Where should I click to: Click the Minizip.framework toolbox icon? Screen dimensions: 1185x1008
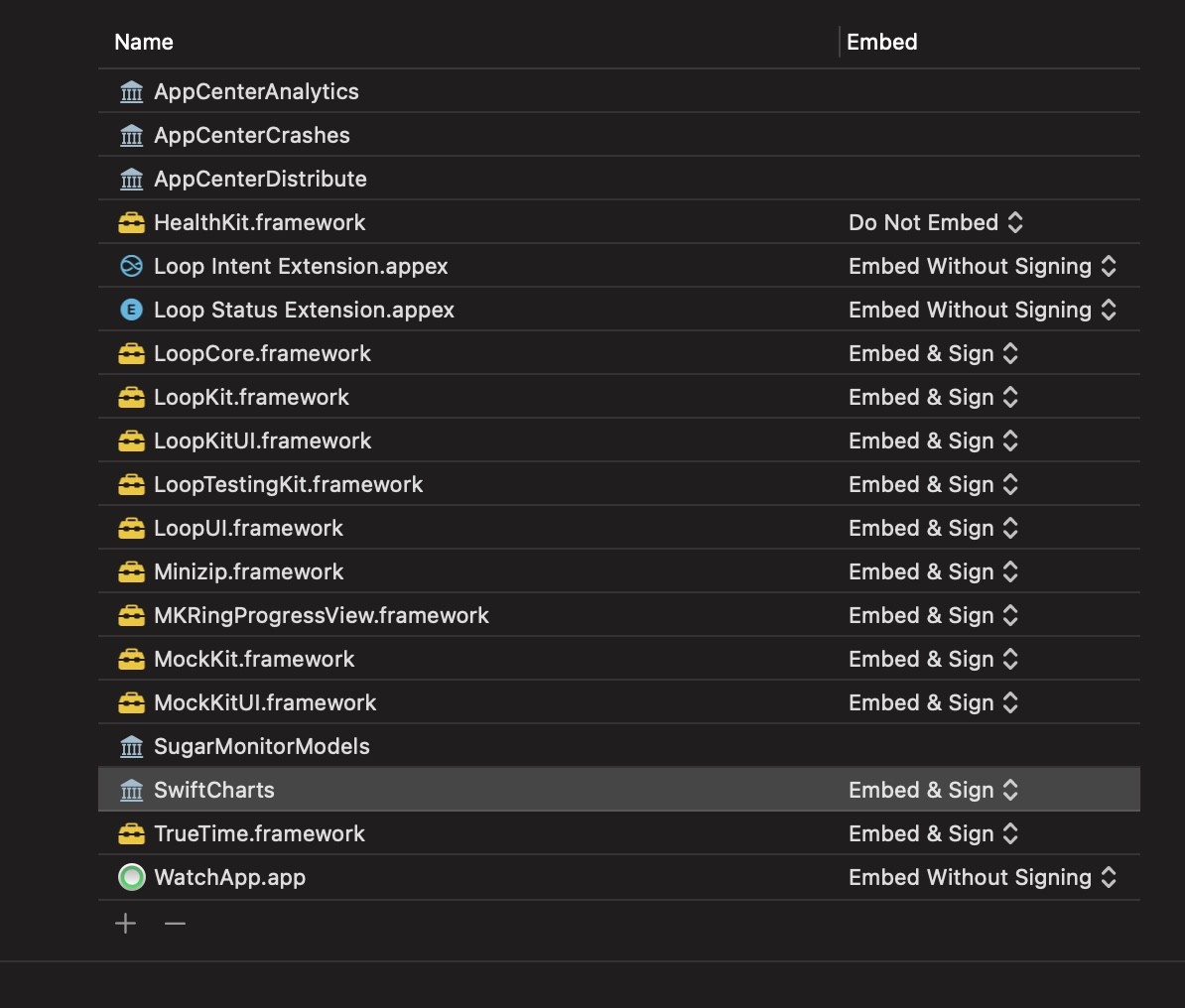[131, 572]
